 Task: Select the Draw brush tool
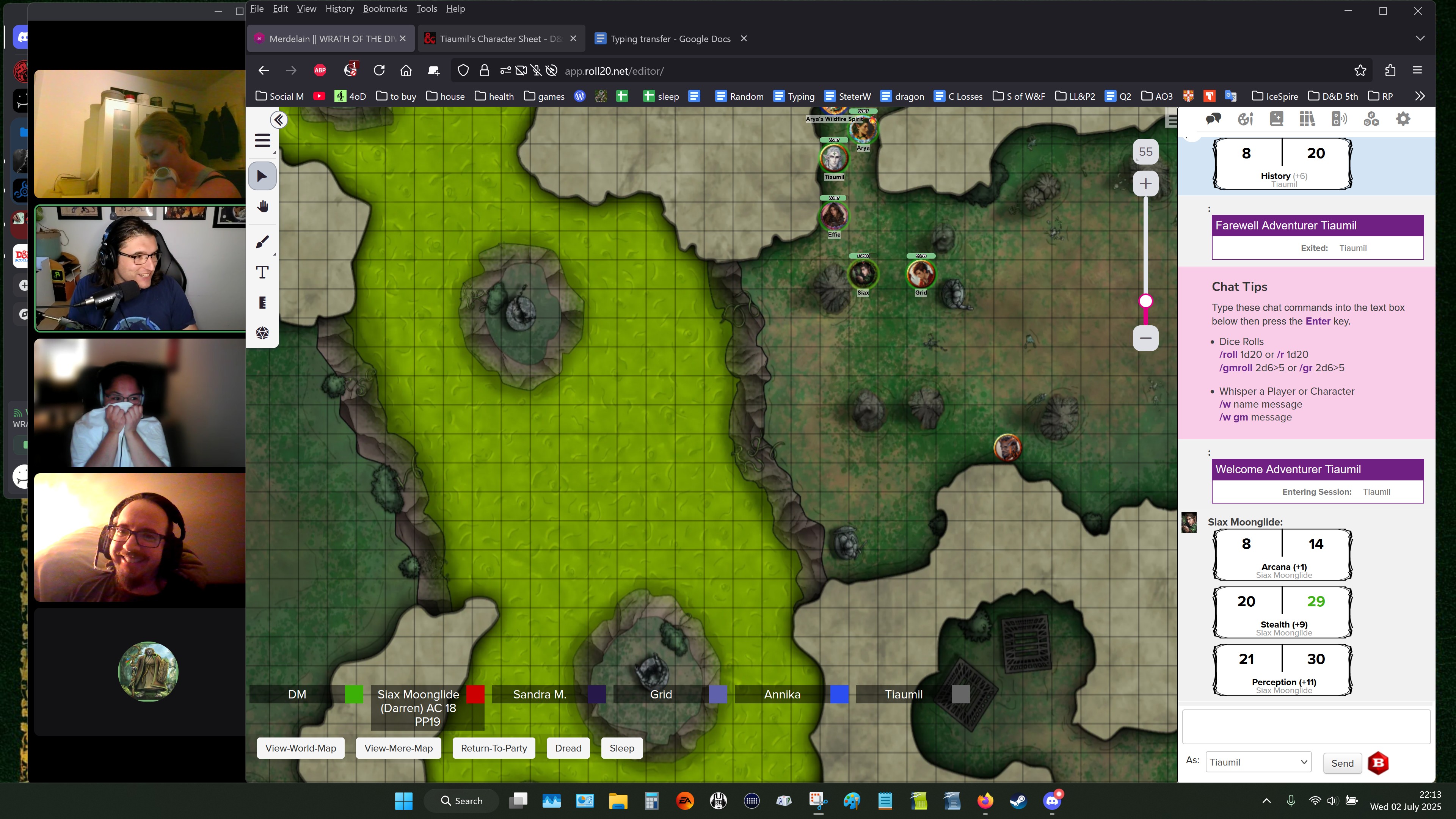pyautogui.click(x=262, y=243)
